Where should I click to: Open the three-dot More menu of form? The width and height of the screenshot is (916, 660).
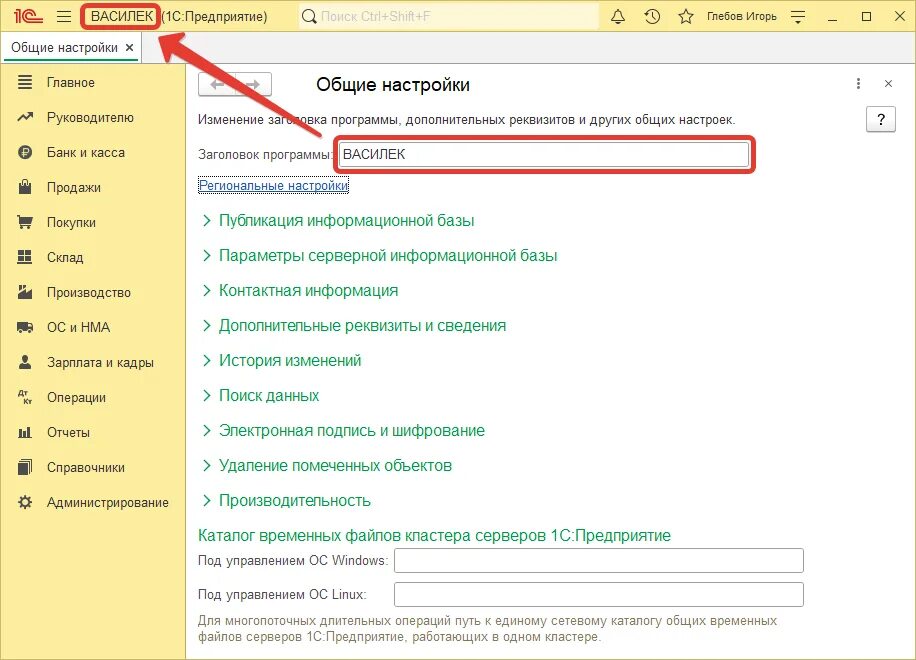[858, 84]
